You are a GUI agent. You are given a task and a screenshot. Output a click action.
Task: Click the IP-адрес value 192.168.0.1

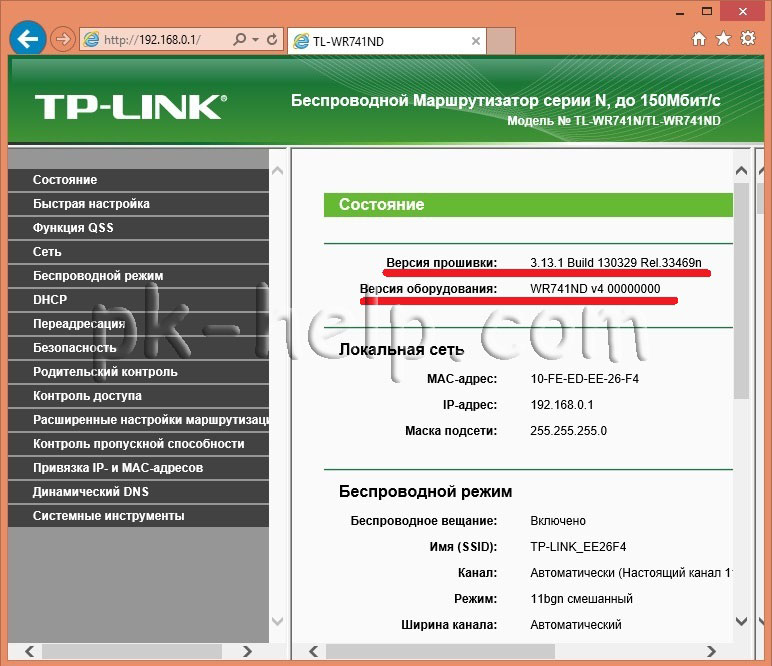561,405
